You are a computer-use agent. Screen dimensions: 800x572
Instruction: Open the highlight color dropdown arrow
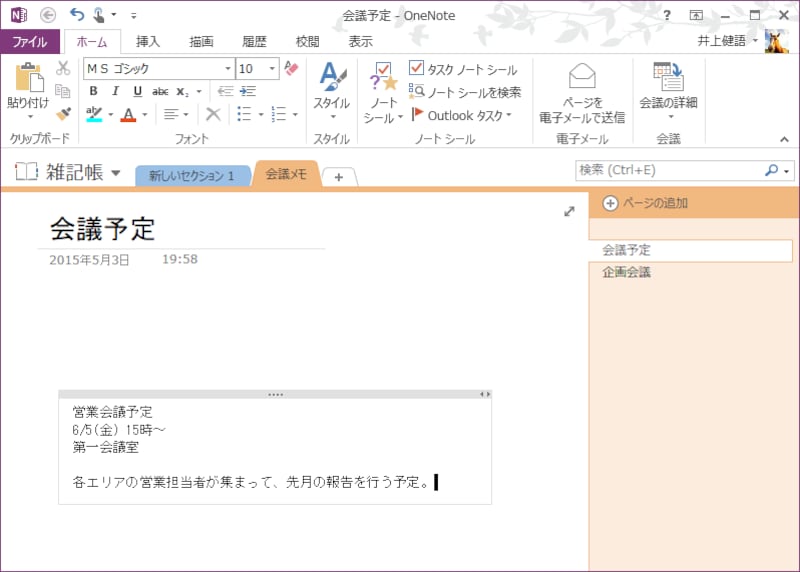[x=110, y=114]
